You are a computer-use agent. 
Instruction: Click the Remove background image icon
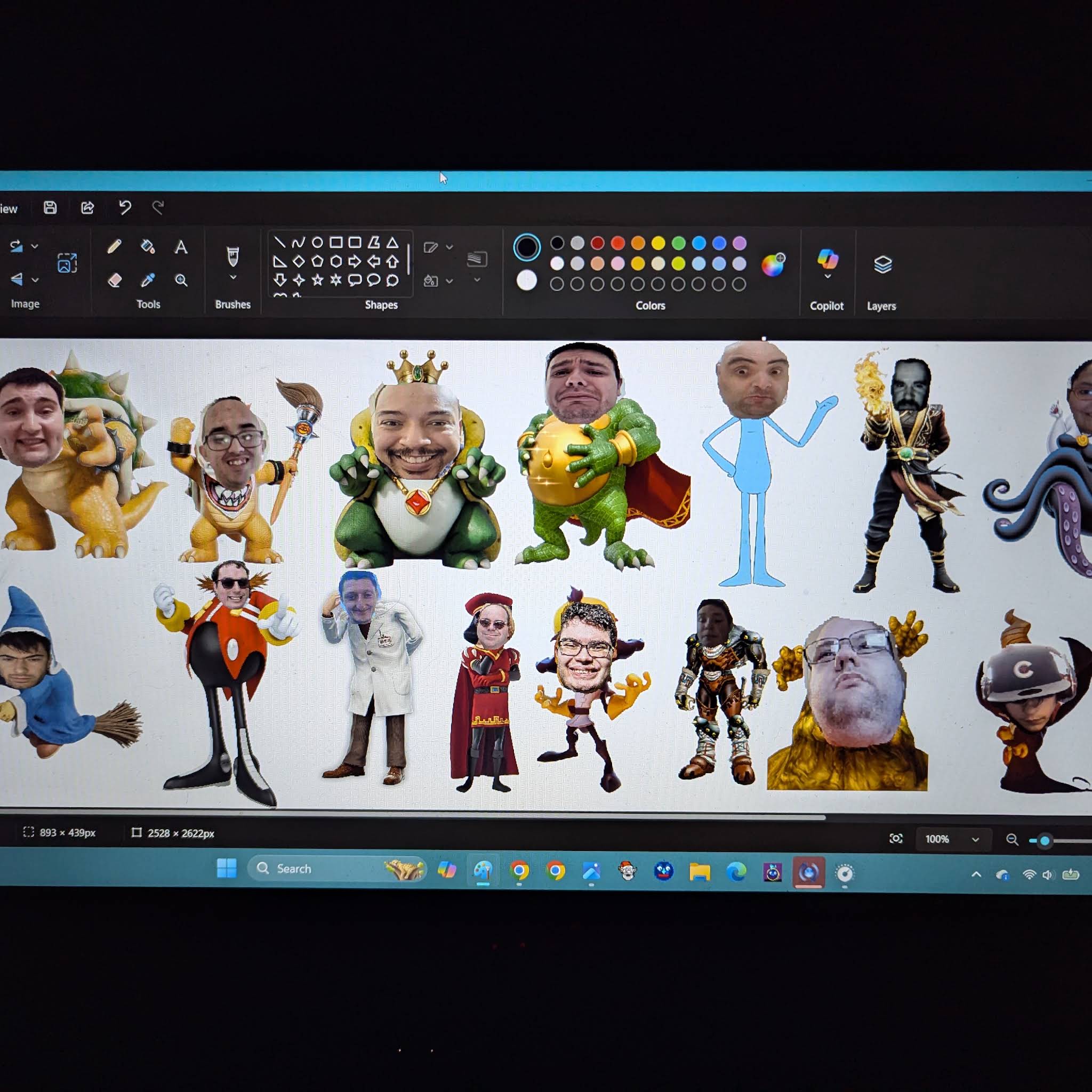coord(67,263)
